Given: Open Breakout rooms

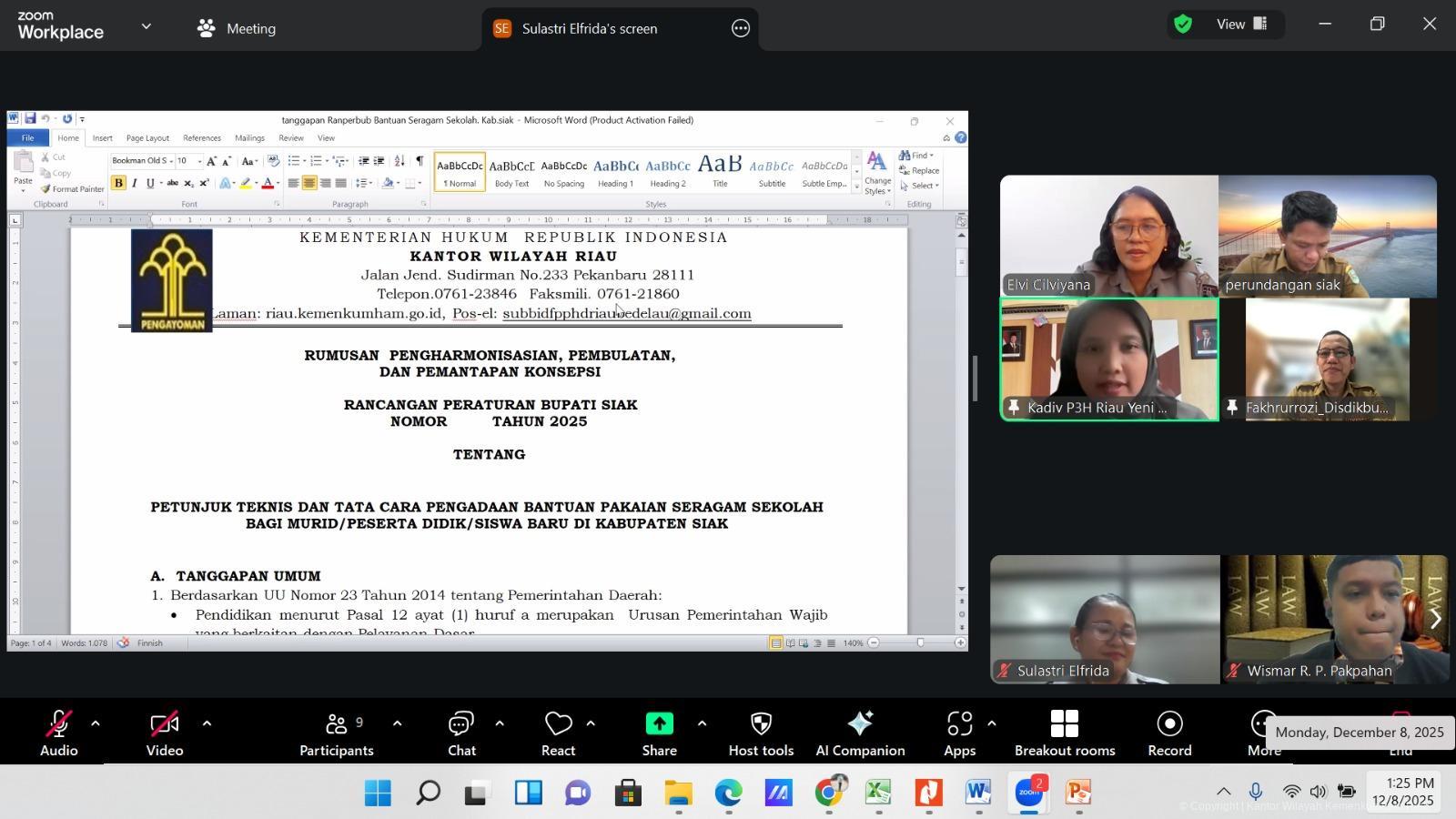Looking at the screenshot, I should coord(1064,733).
